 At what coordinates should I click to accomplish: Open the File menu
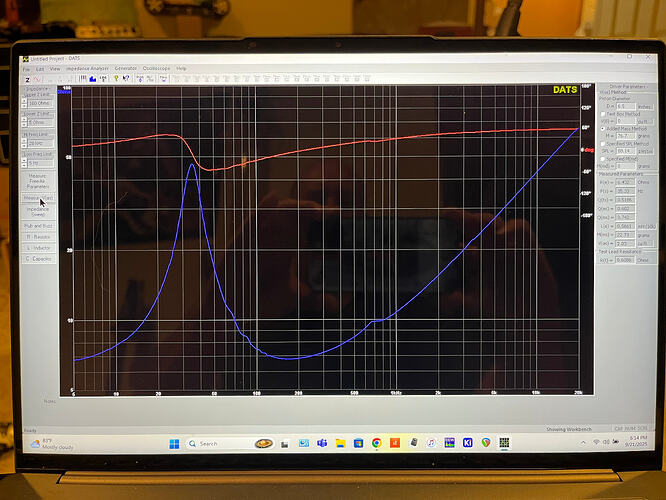(27, 69)
